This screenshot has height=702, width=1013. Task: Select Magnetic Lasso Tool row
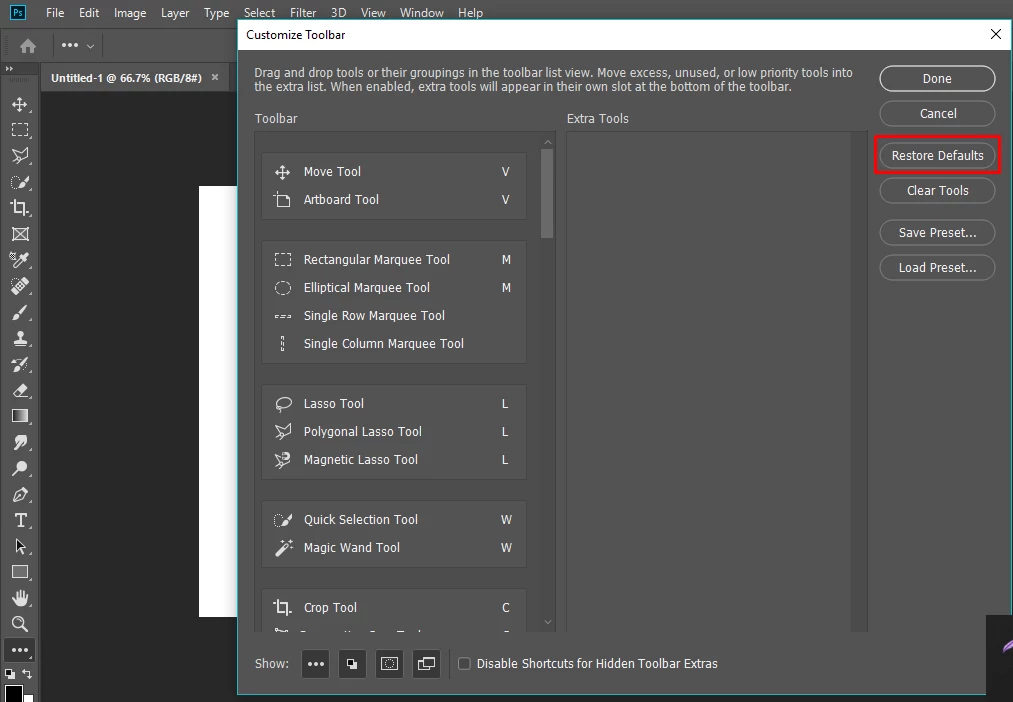pyautogui.click(x=393, y=460)
